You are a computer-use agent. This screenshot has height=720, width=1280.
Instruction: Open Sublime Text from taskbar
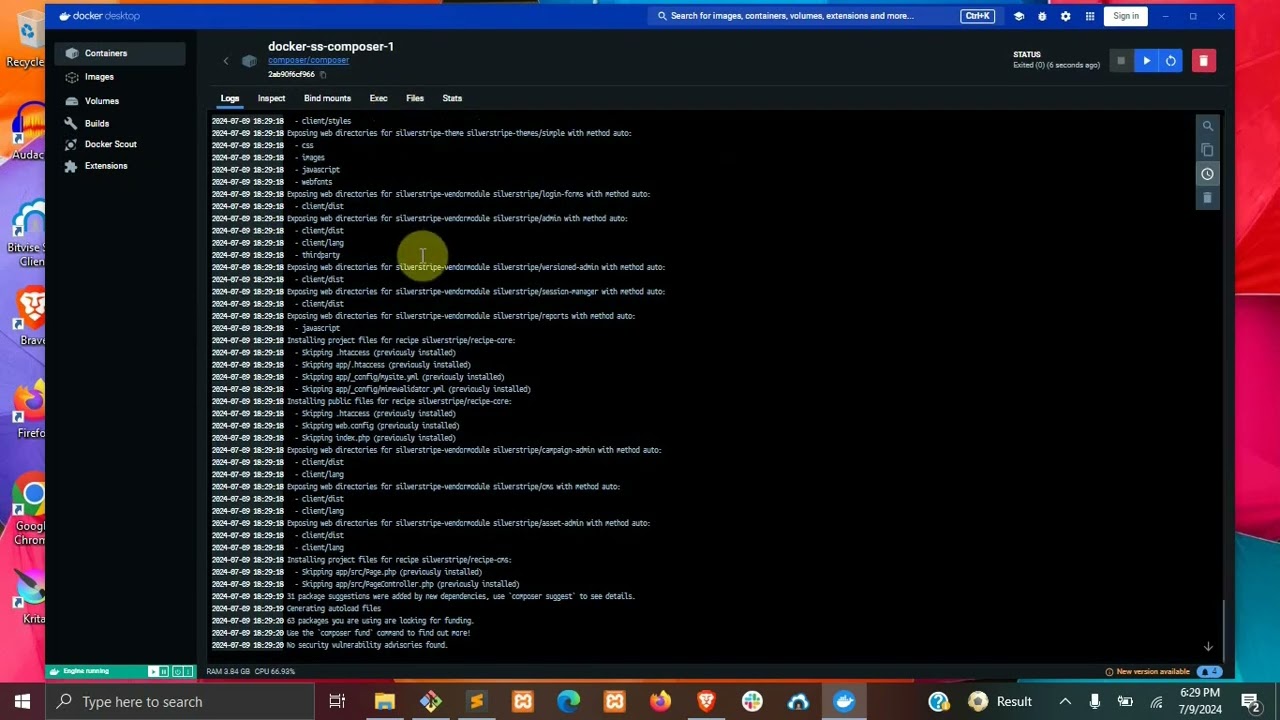pyautogui.click(x=476, y=702)
